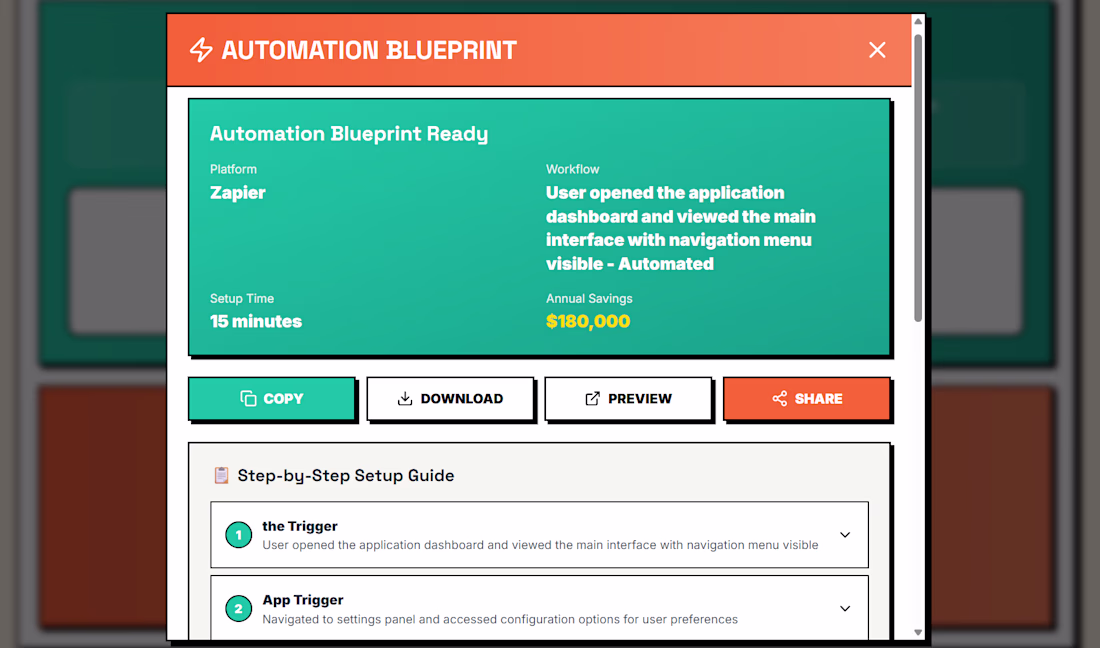
Task: Click the clipboard icon beside Setup Guide
Action: click(x=221, y=475)
